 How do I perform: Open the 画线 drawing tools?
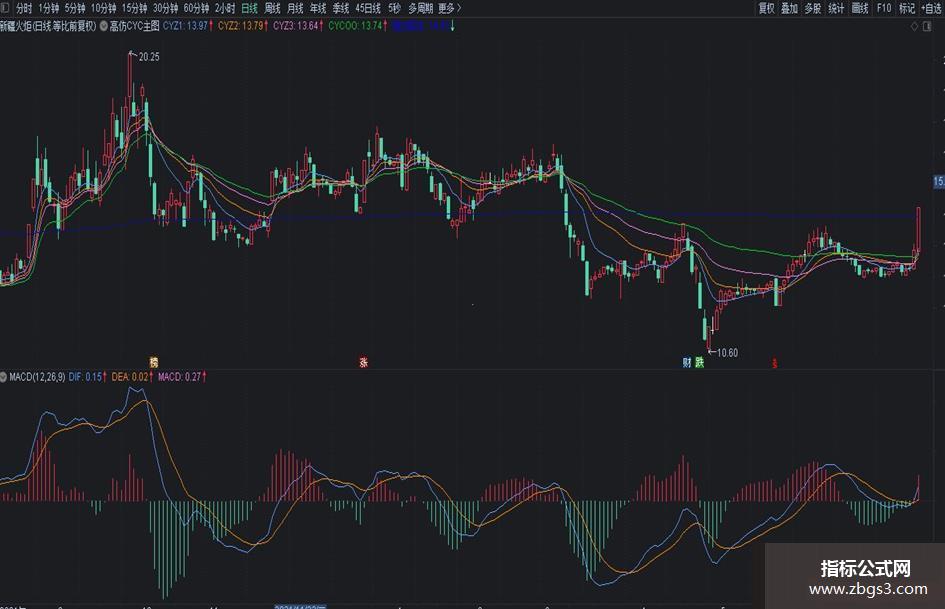coord(860,8)
